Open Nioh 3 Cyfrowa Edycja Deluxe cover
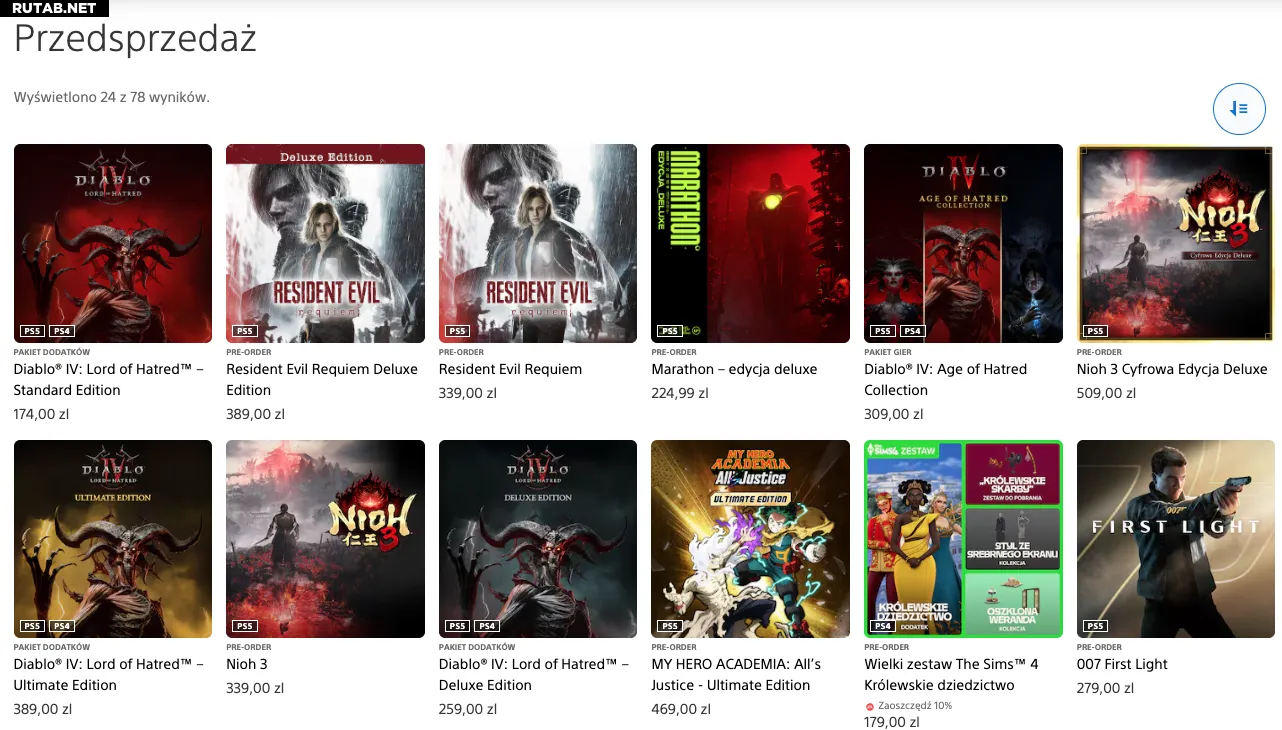1282x730 pixels. click(x=1175, y=243)
